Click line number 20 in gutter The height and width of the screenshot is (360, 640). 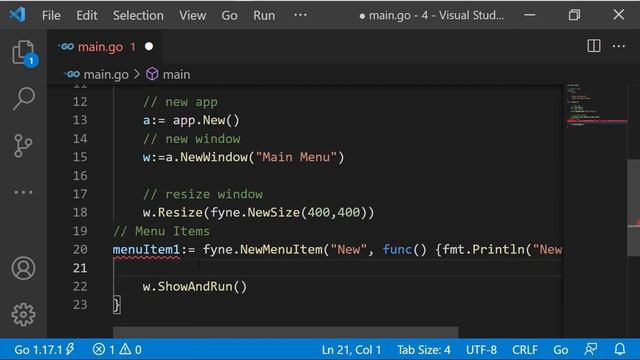tap(80, 249)
